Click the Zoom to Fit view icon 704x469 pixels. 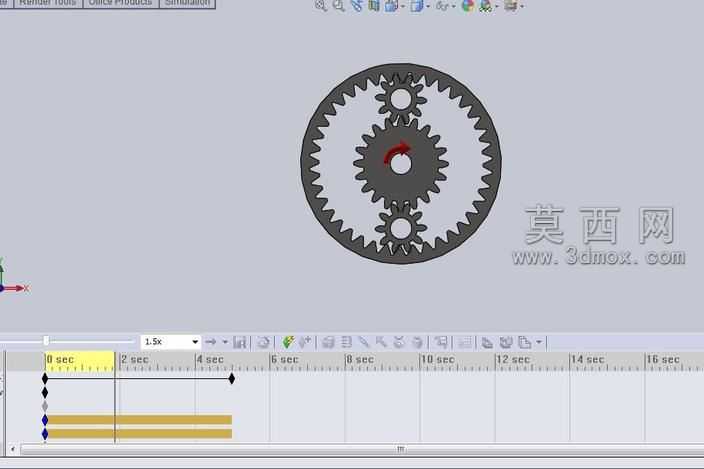point(321,5)
